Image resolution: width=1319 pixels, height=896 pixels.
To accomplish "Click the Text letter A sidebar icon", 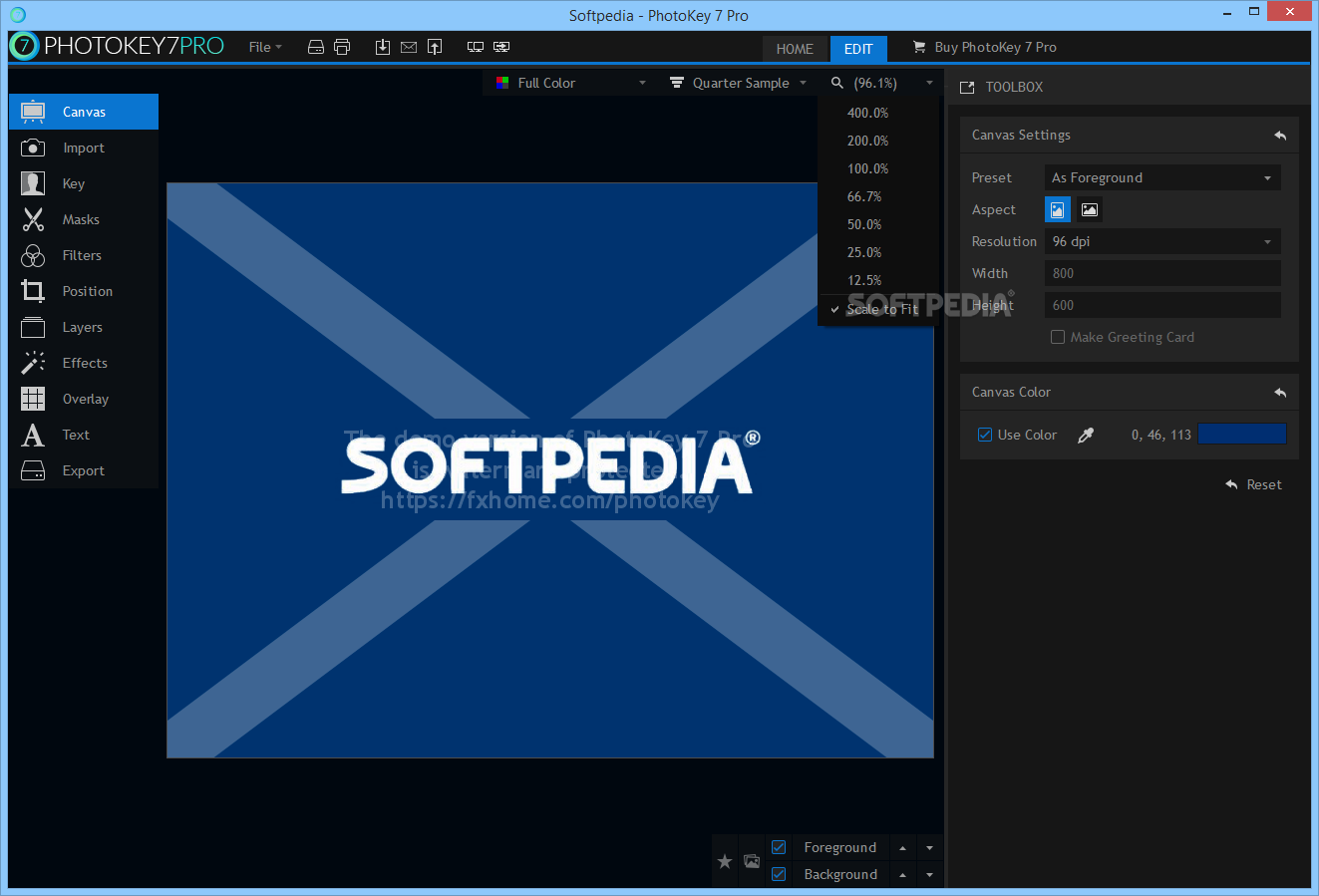I will pyautogui.click(x=33, y=435).
